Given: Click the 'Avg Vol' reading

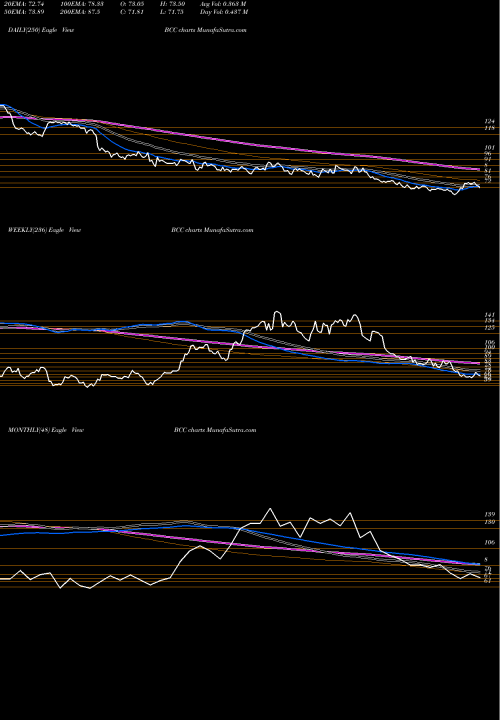Looking at the screenshot, I should [x=223, y=4].
